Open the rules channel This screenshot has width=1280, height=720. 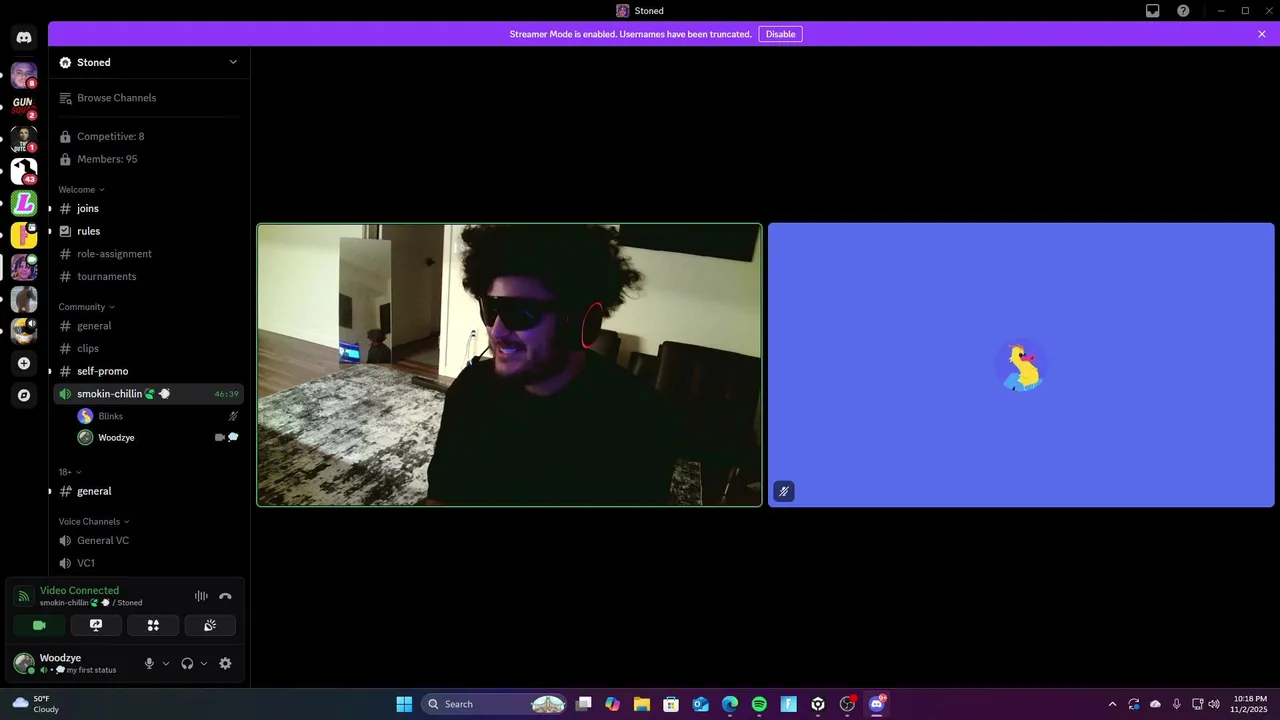148,231
